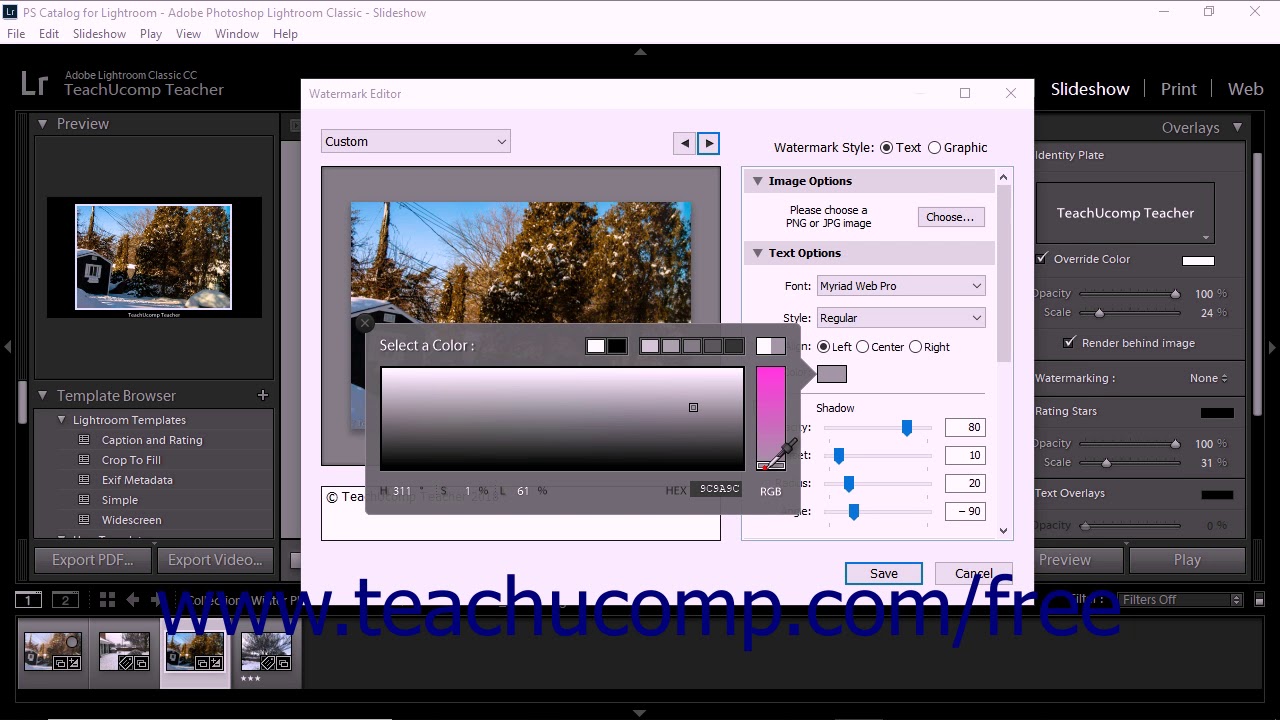Click Export PDF... button
Screen dimensions: 1280x720
tap(93, 560)
